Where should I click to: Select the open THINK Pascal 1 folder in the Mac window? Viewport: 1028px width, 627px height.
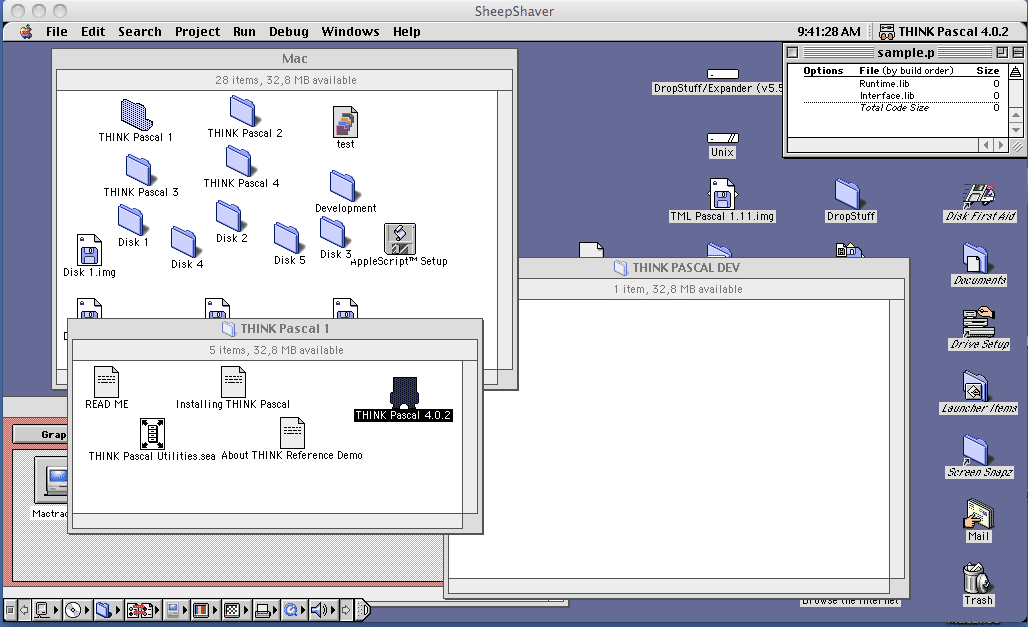[136, 115]
